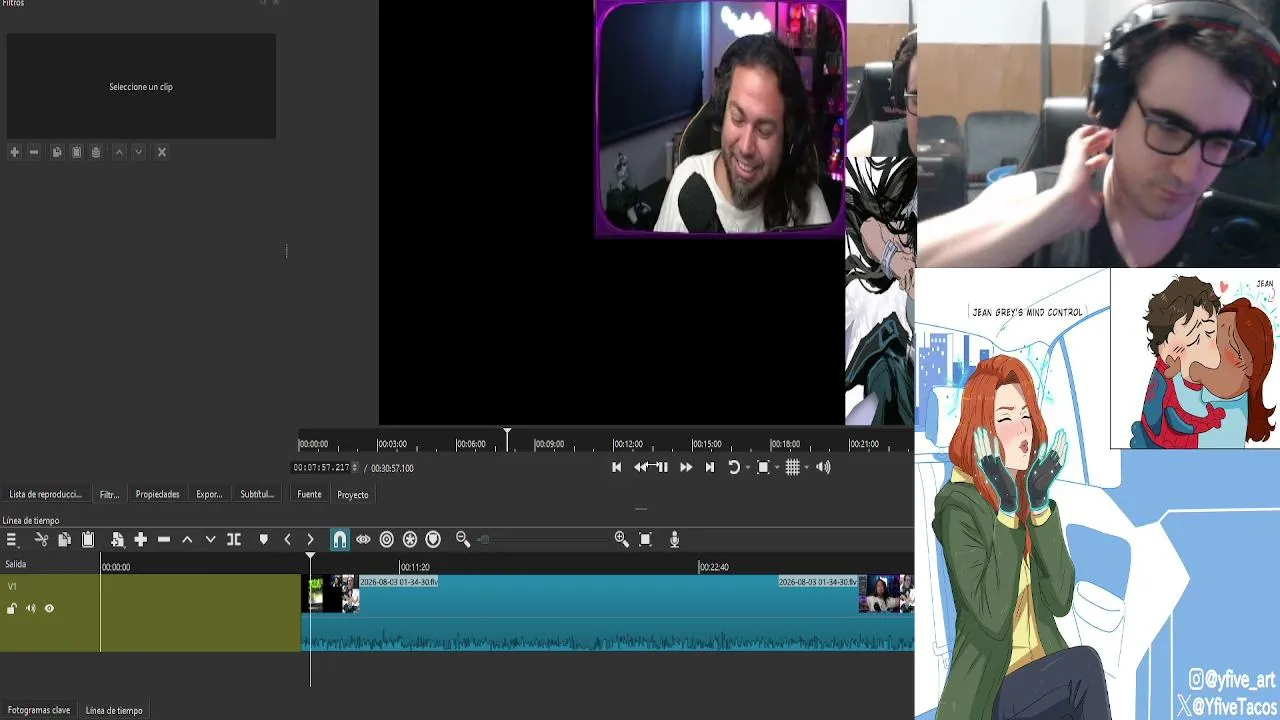Screen dimensions: 1280x720
Task: Save the filter set in Filtros panel
Action: tap(96, 152)
